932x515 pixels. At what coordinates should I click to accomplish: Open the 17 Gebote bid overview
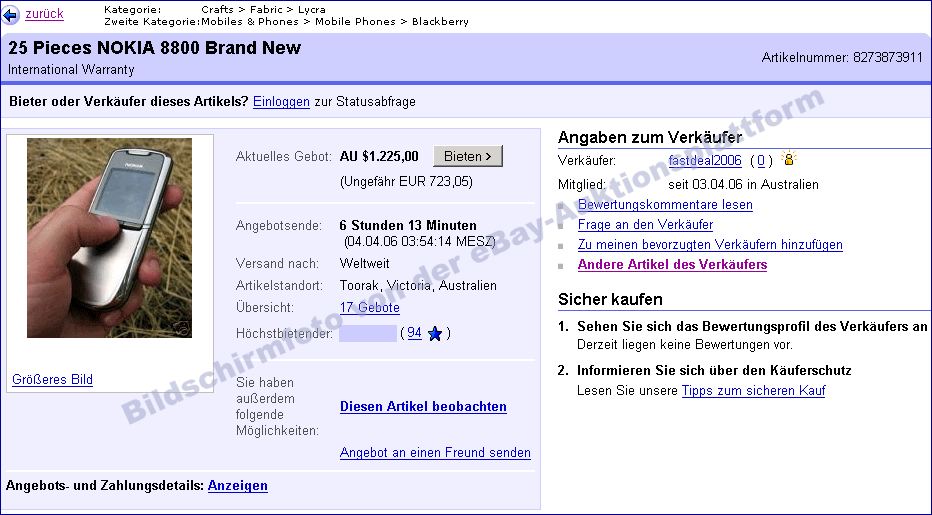click(x=370, y=307)
